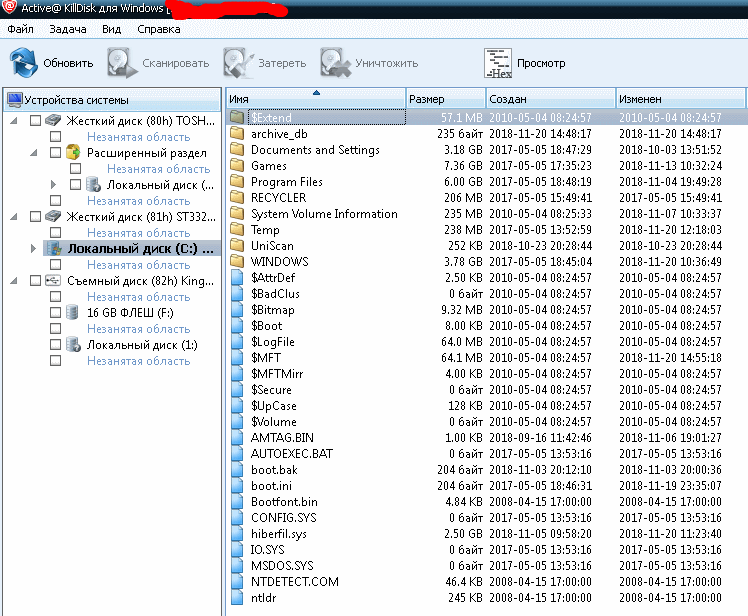The width and height of the screenshot is (748, 616).
Task: Click the WINDOWS folder icon
Action: 237,262
